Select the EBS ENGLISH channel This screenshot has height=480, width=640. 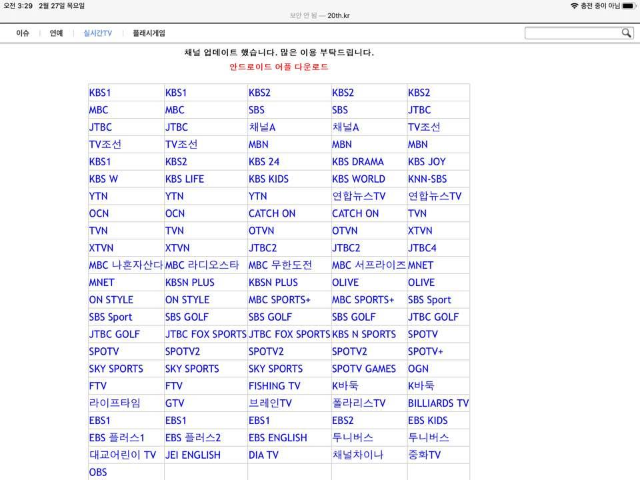[x=278, y=438]
